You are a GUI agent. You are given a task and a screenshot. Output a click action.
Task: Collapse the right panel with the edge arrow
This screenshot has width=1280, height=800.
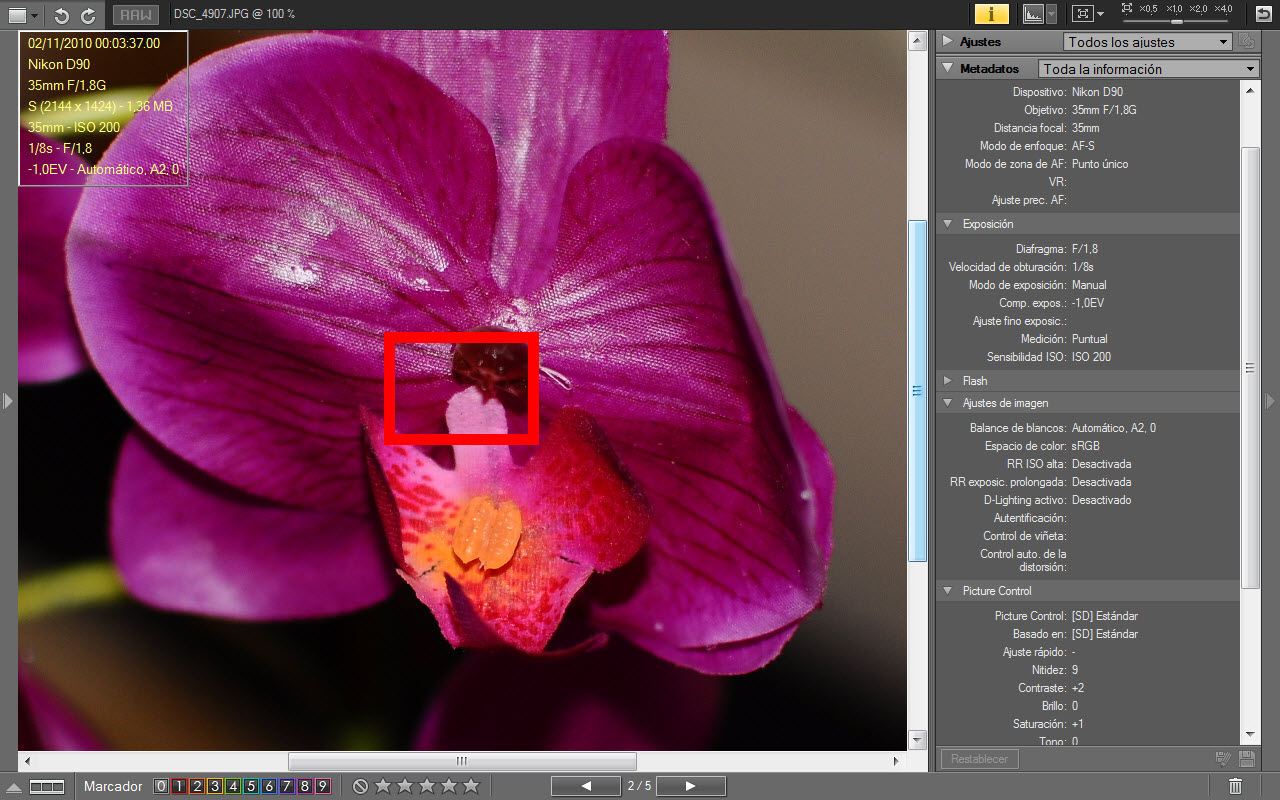1271,400
